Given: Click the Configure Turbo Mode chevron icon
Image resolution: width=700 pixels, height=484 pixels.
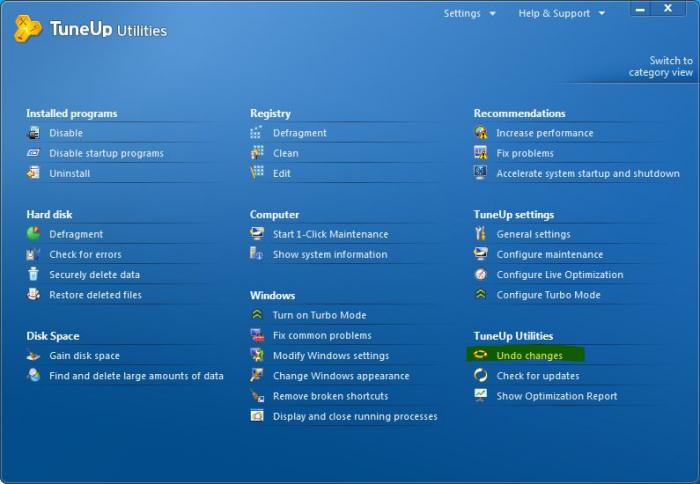Looking at the screenshot, I should (480, 294).
